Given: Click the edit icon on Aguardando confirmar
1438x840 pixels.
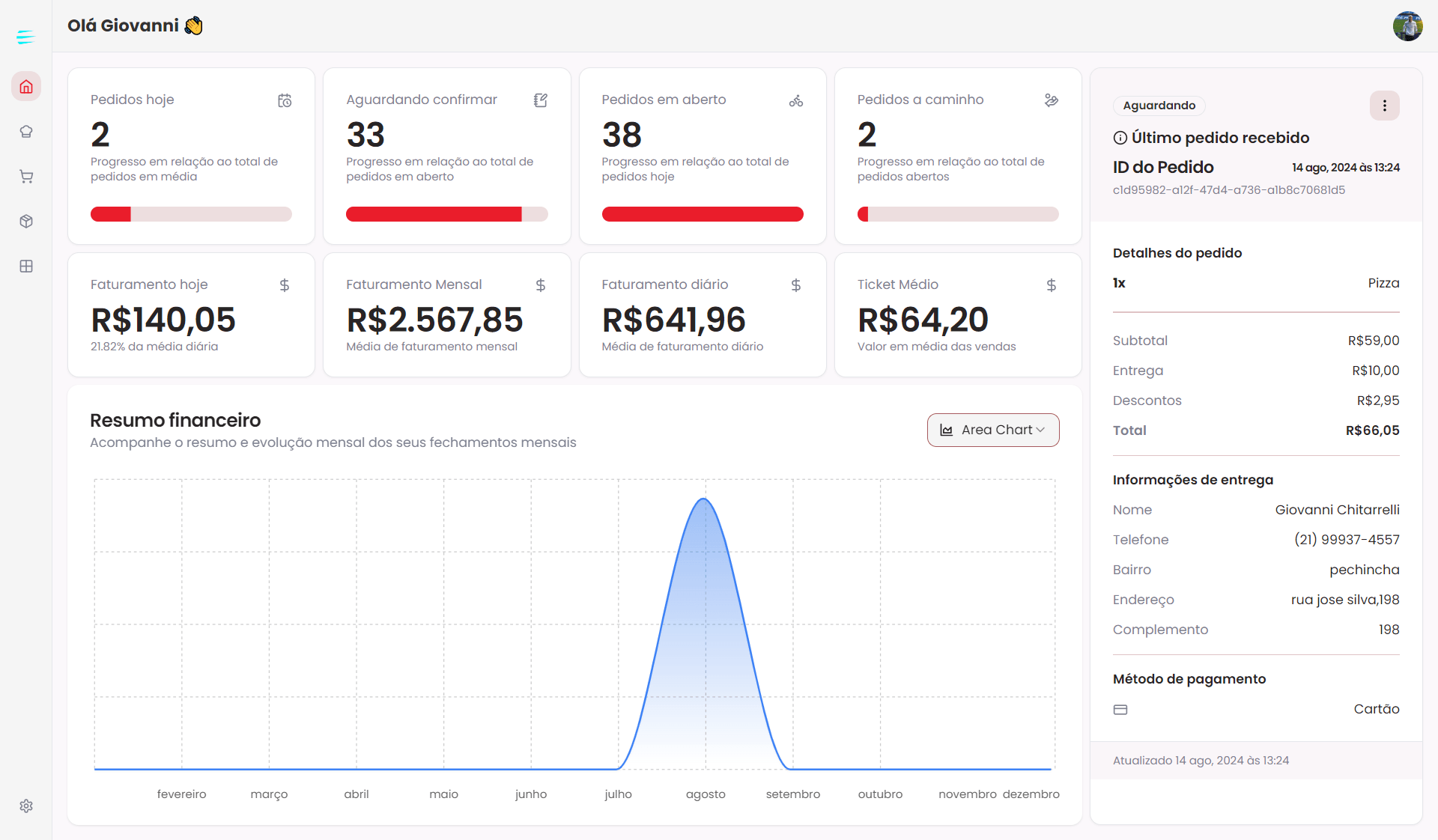Looking at the screenshot, I should pyautogui.click(x=541, y=100).
